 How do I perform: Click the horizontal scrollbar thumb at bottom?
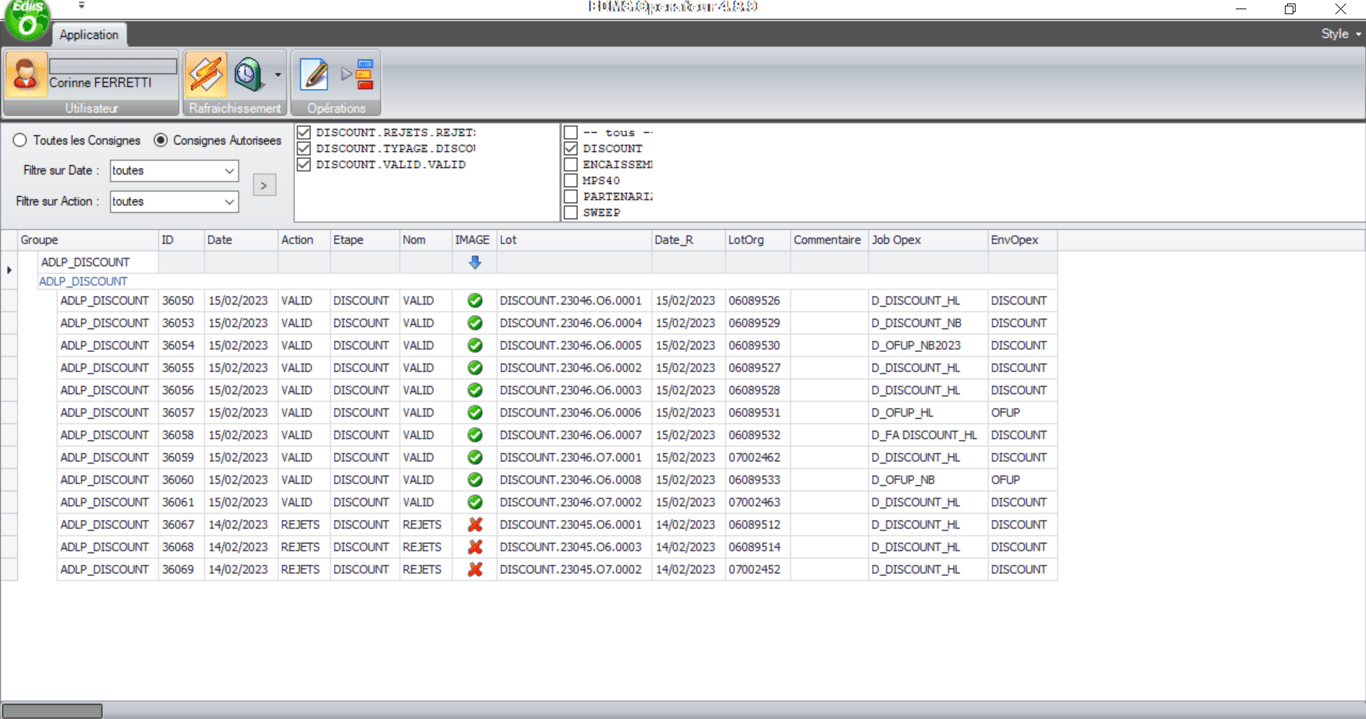[x=52, y=711]
